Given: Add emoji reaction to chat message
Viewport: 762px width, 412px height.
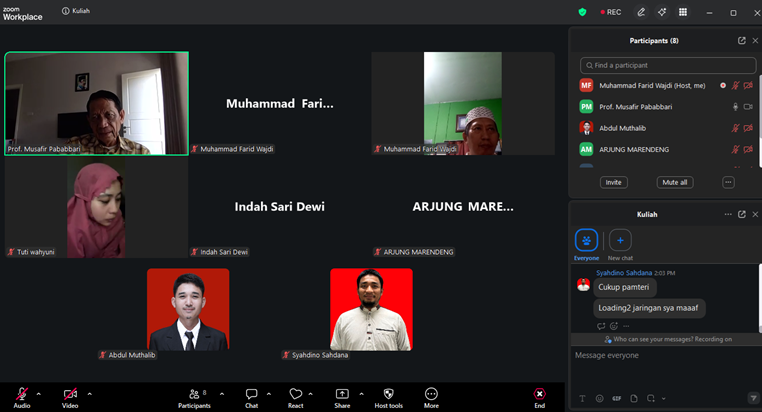Looking at the screenshot, I should click(x=614, y=326).
